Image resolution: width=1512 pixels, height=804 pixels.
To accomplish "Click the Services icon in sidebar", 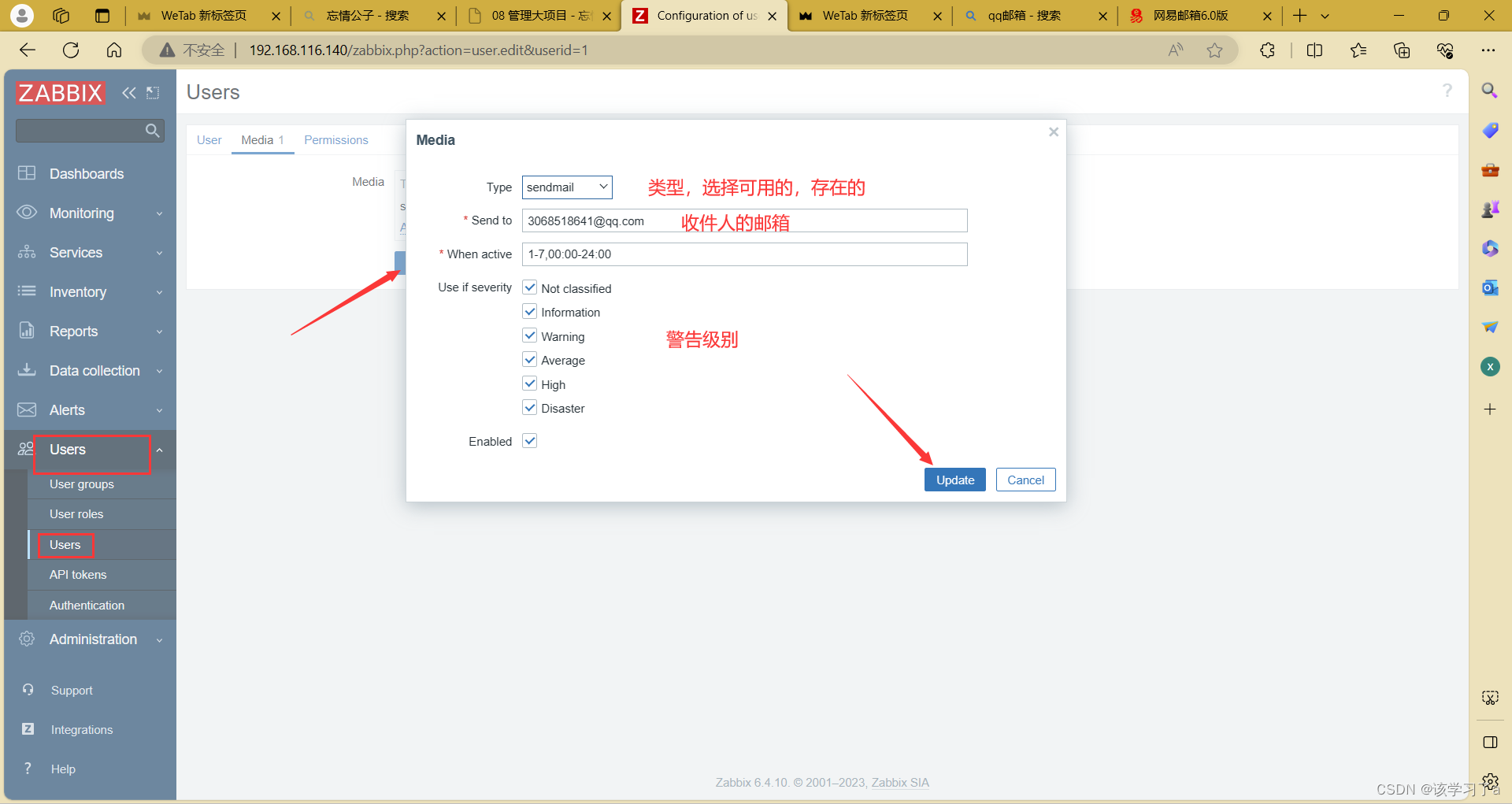I will click(27, 252).
